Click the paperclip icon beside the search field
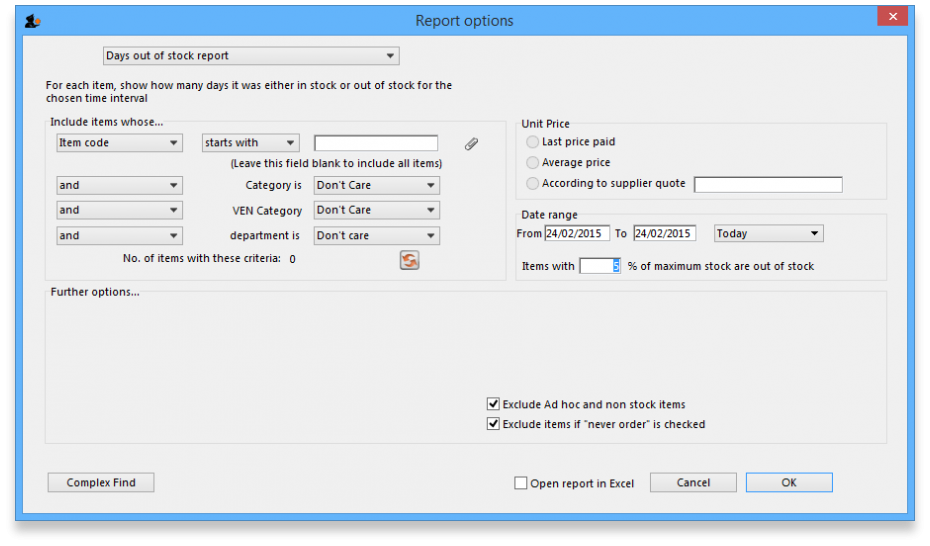The width and height of the screenshot is (930, 546). [x=471, y=144]
